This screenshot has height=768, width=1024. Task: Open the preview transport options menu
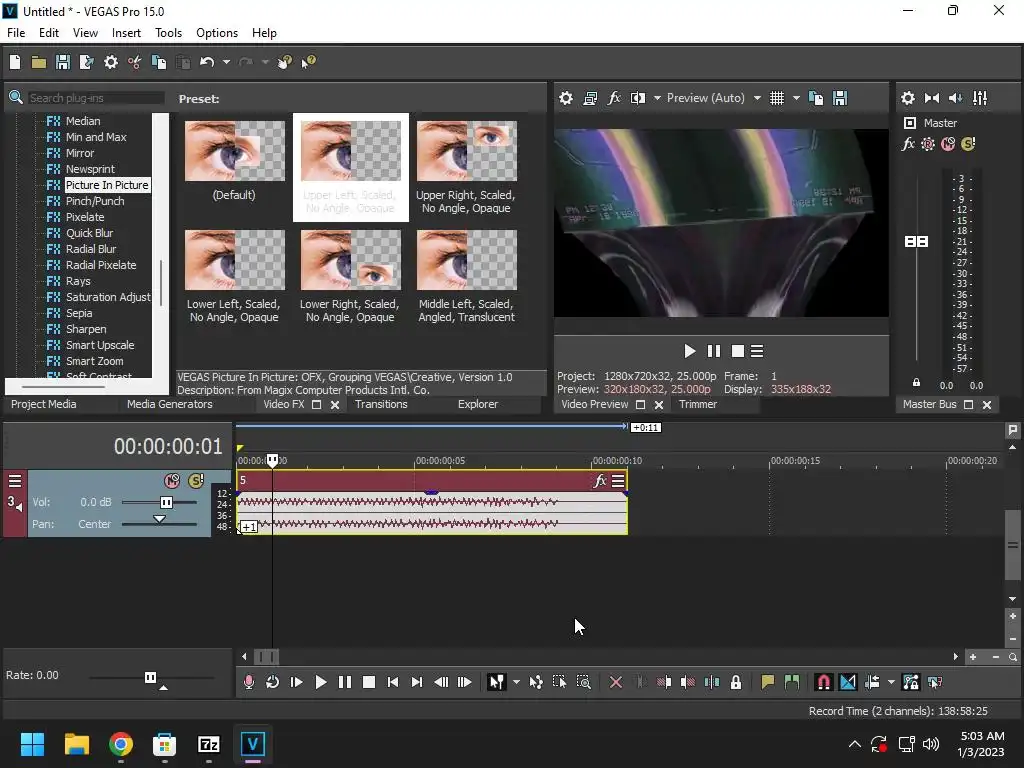coord(757,351)
